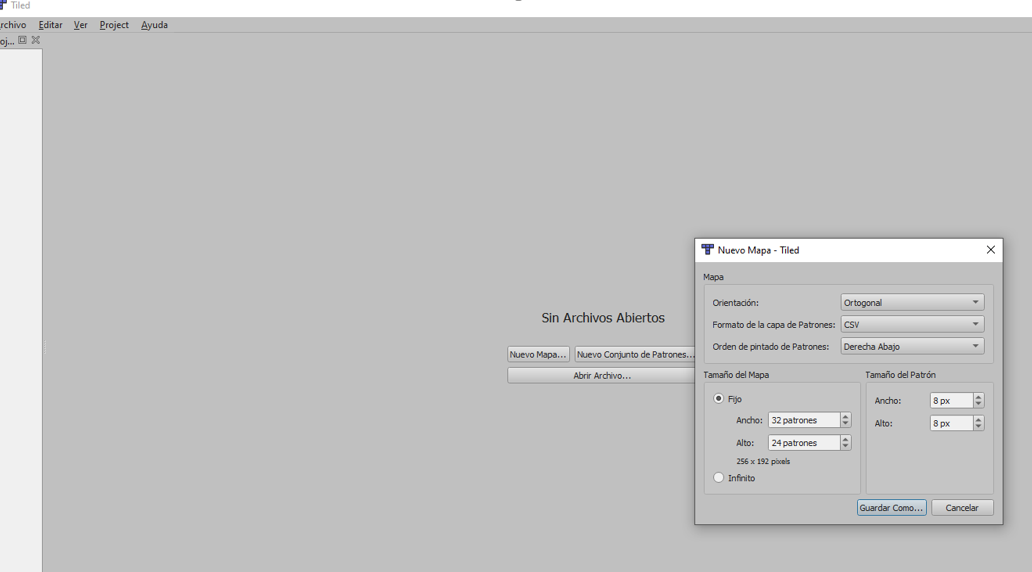Increase tile width (Tamaño del Patrón) up arrow
This screenshot has width=1032, height=572.
[x=978, y=397]
